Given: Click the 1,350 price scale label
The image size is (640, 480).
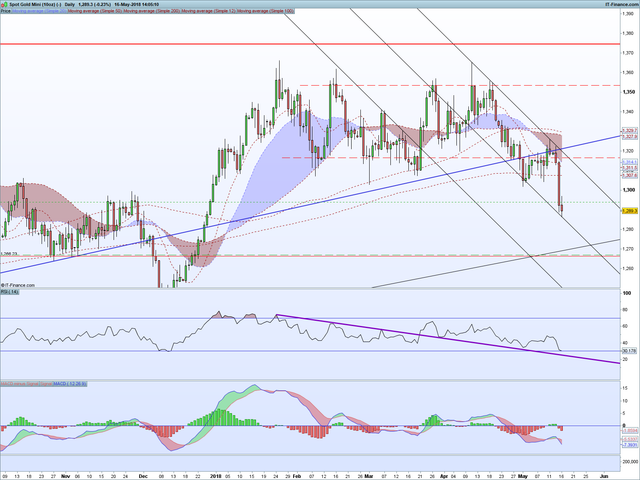Looking at the screenshot, I should coord(629,92).
